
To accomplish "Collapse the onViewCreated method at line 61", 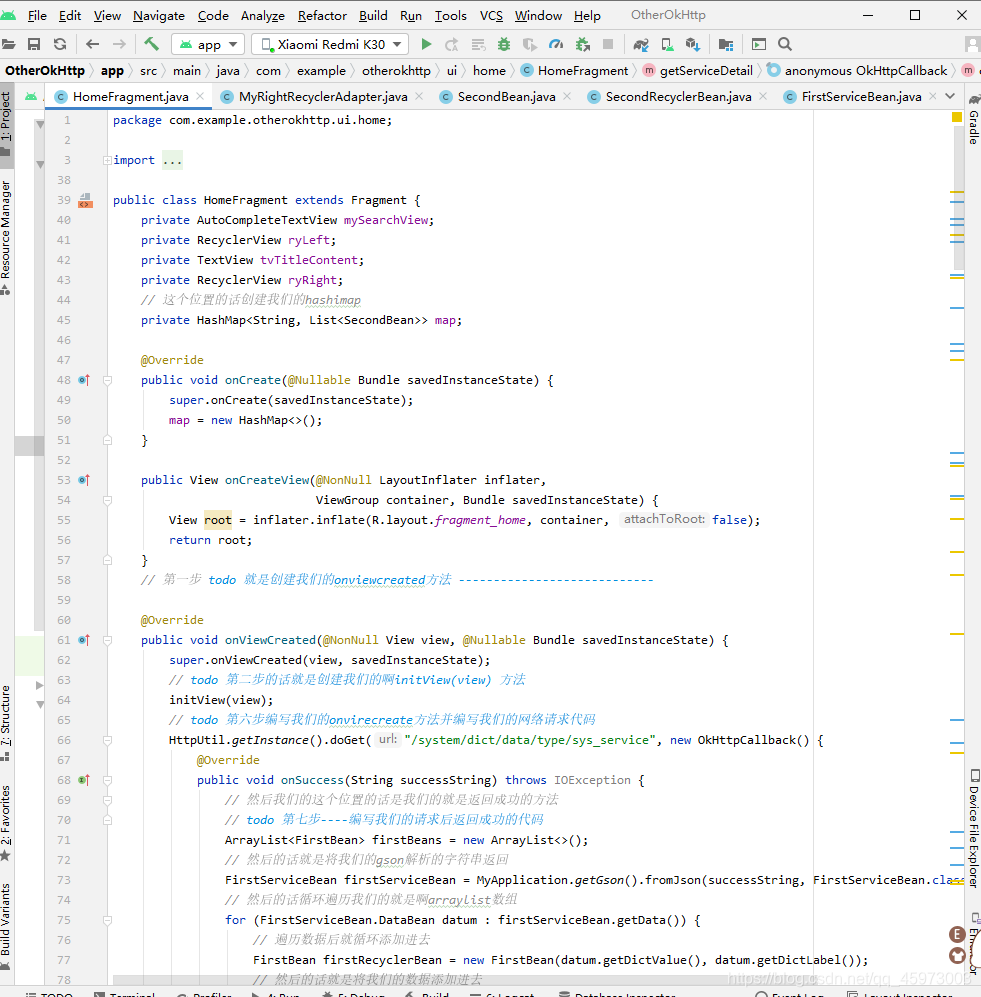I will (x=107, y=640).
